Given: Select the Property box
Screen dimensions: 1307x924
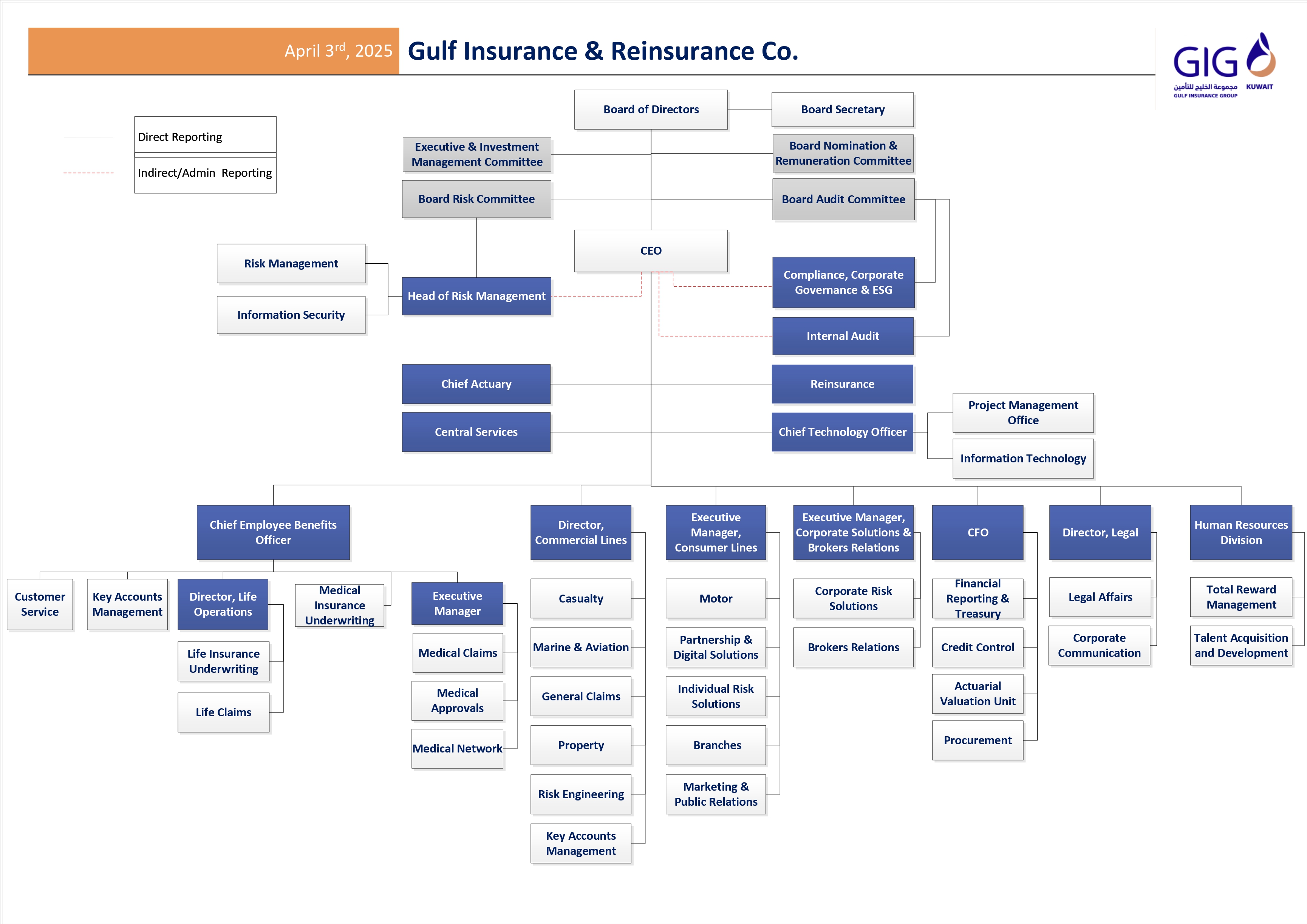Looking at the screenshot, I should 581,745.
